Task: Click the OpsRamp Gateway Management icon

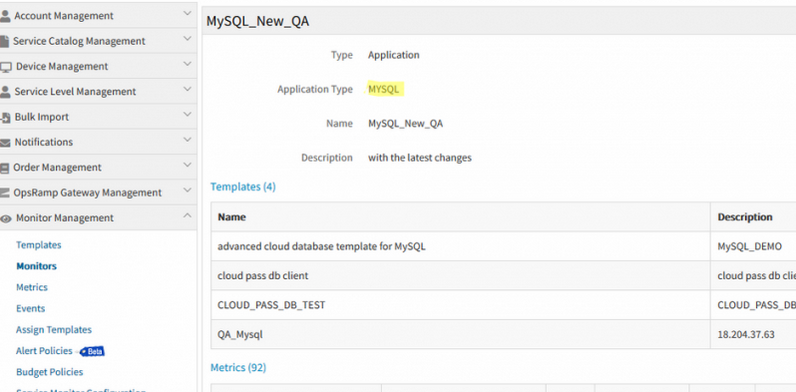Action: (5, 193)
